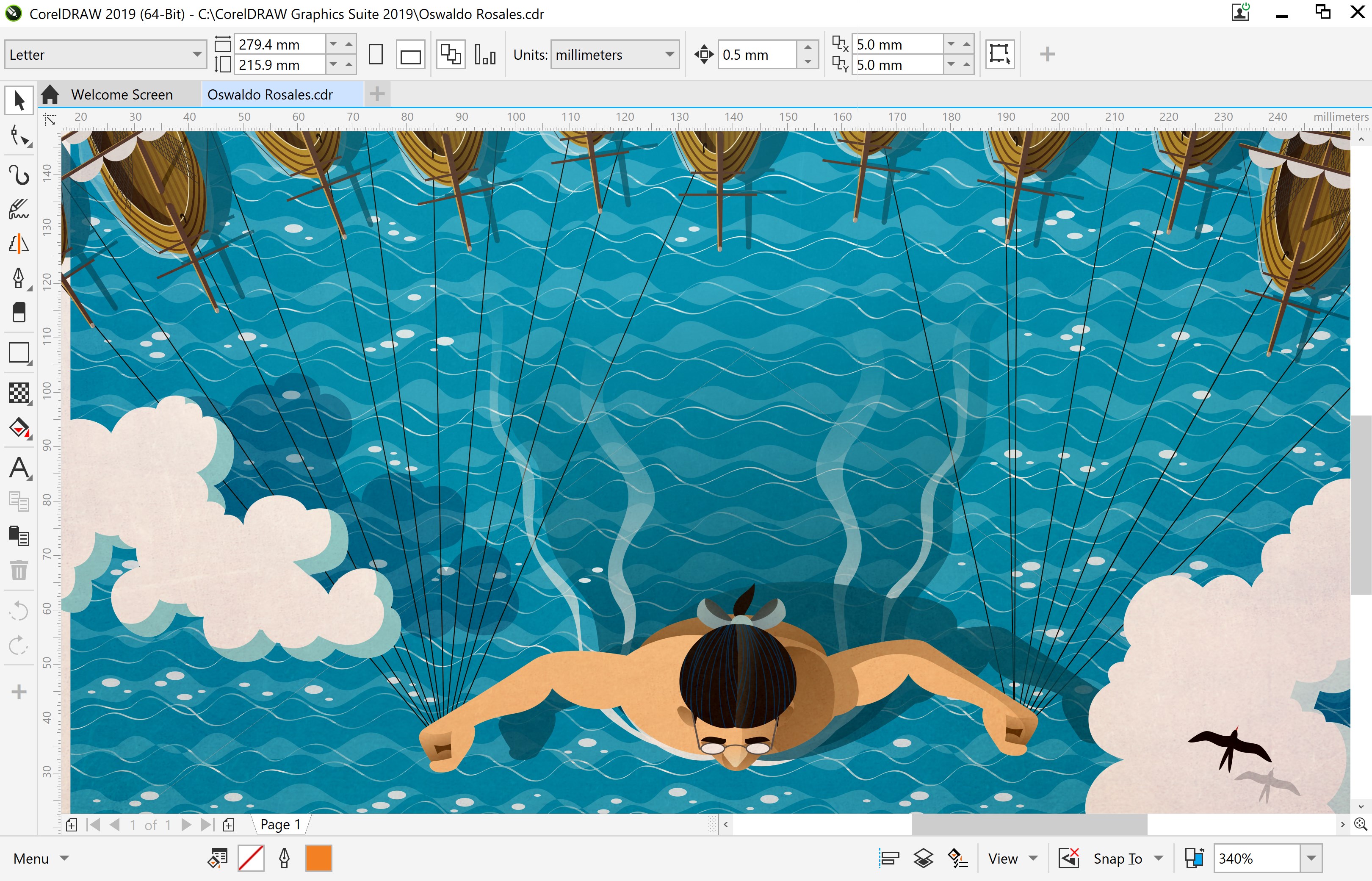
Task: Select the Freehand curve tool
Action: (19, 175)
